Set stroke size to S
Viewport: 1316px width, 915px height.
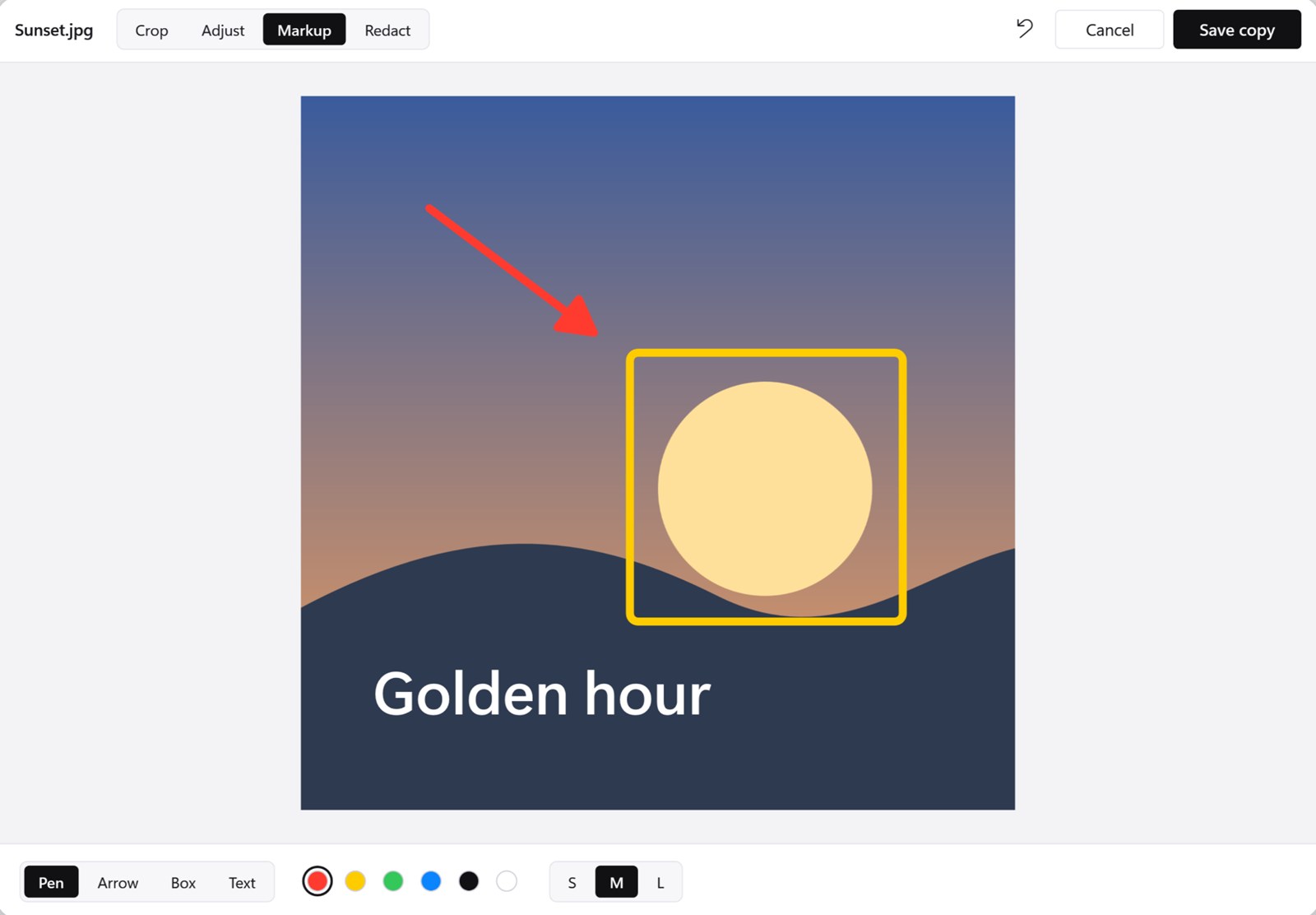point(572,882)
